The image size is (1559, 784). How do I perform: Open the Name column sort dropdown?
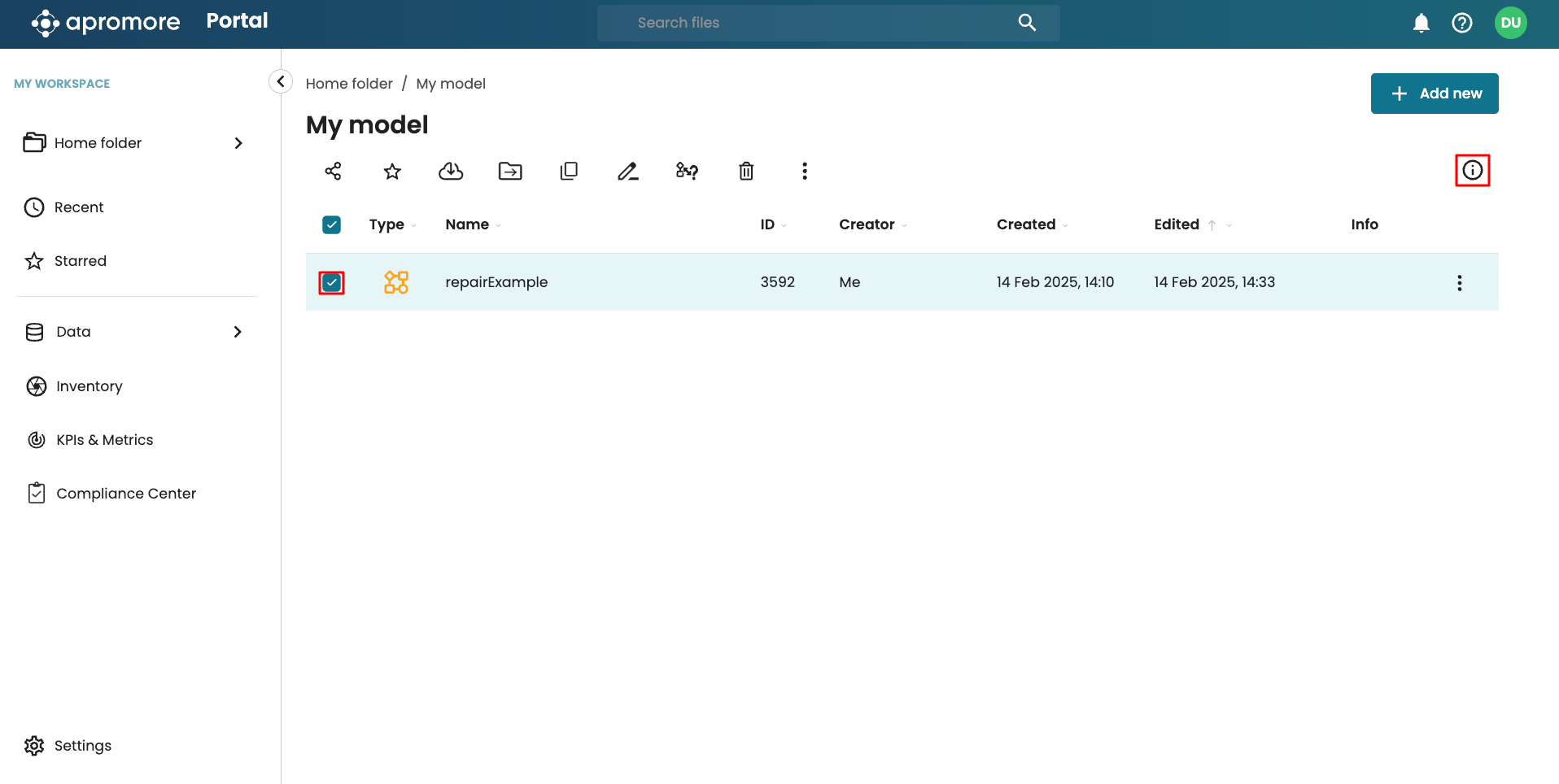498,225
